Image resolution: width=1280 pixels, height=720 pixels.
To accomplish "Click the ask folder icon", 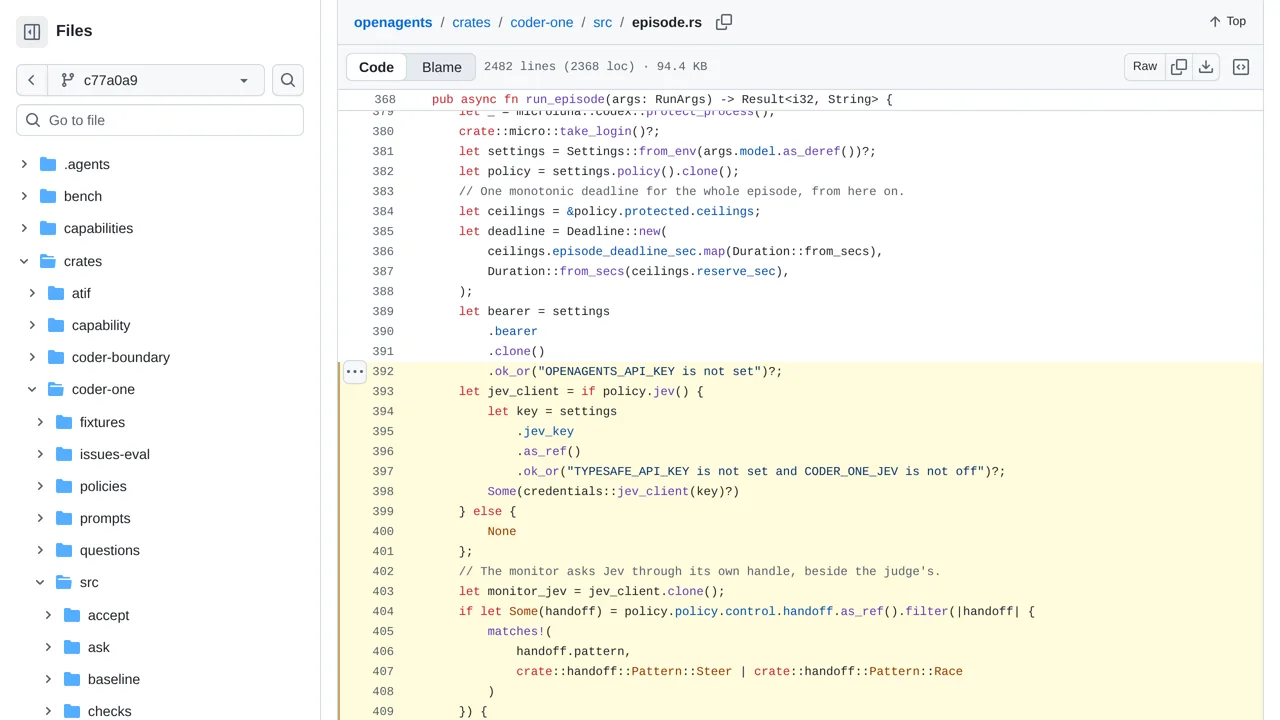I will (72, 647).
